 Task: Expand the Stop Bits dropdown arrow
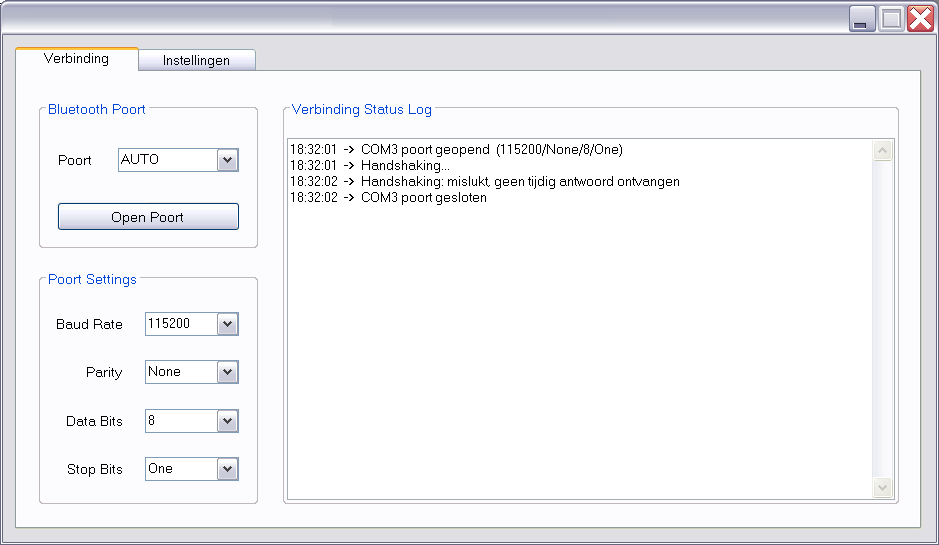(228, 469)
